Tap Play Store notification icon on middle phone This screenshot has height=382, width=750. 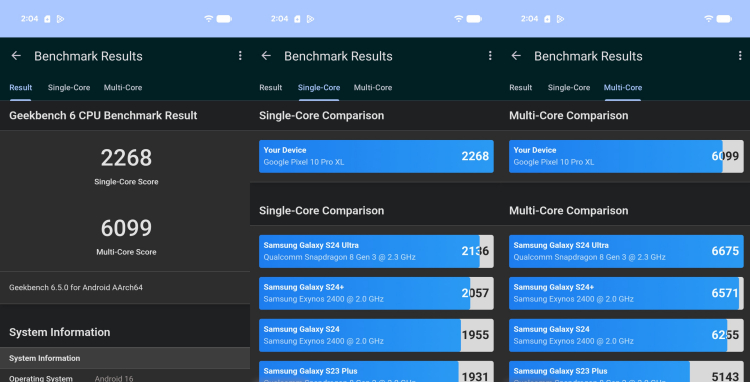[x=310, y=19]
